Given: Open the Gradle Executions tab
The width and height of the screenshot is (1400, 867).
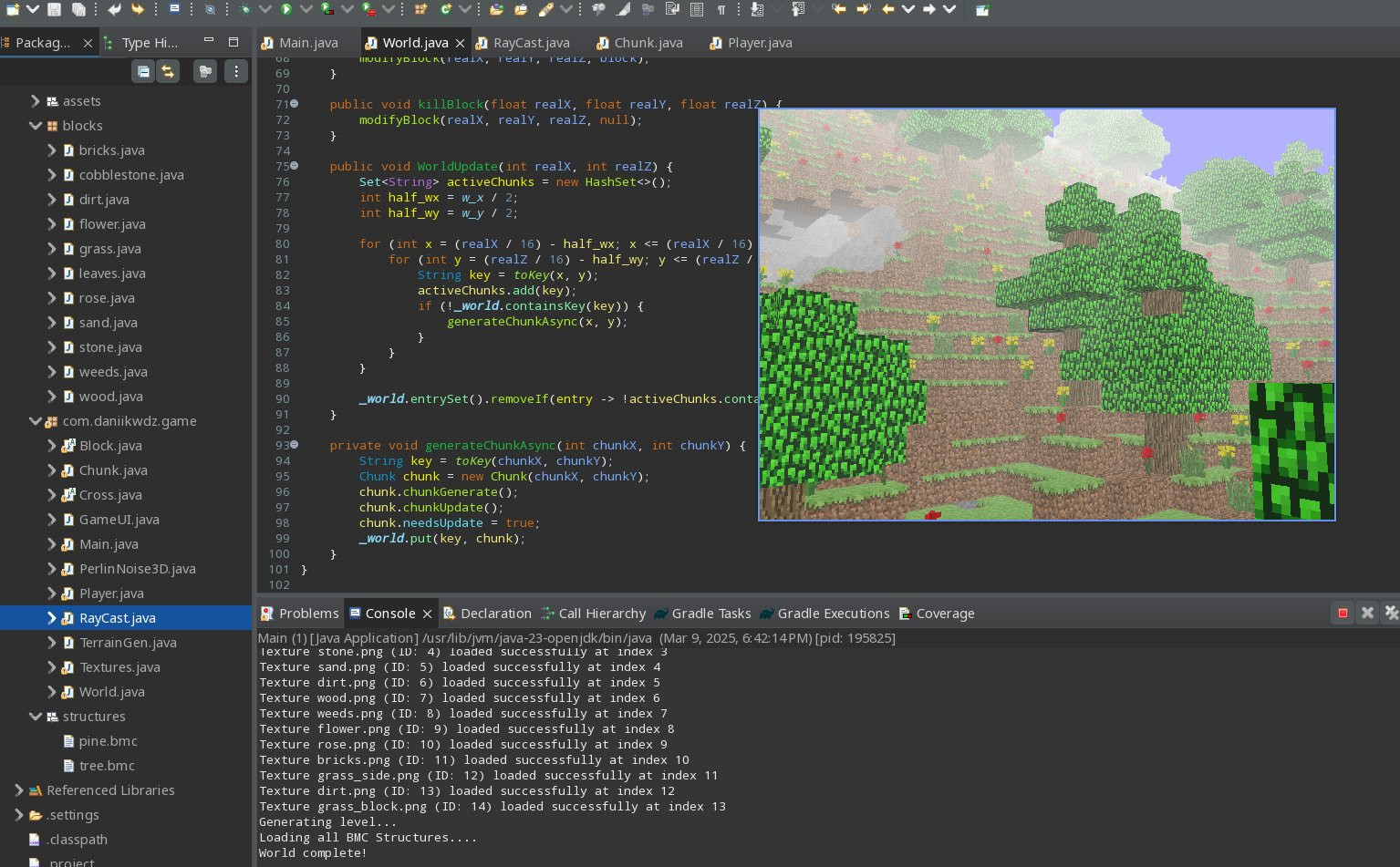Looking at the screenshot, I should [x=824, y=613].
